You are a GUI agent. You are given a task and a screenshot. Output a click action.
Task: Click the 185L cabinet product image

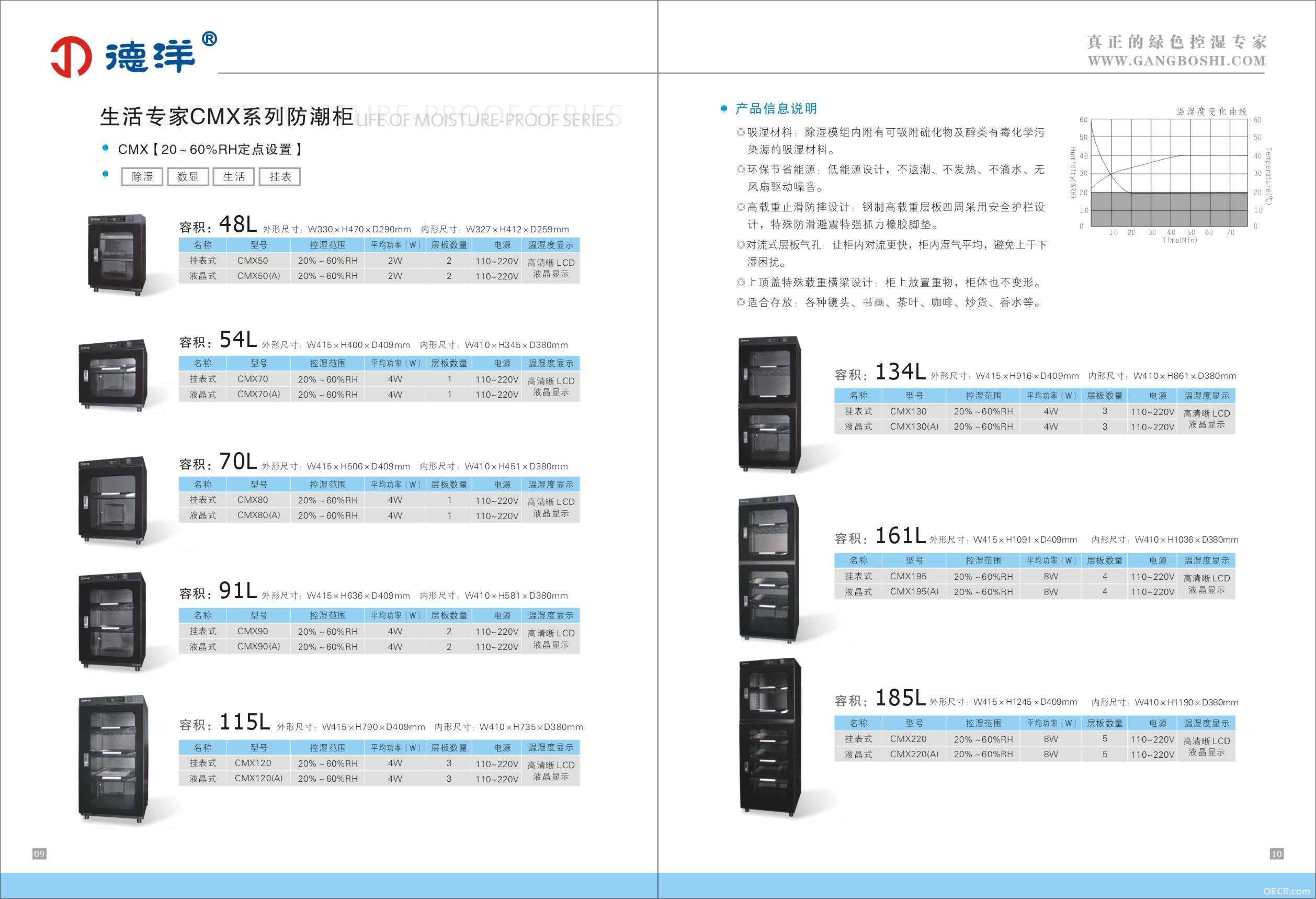[770, 738]
